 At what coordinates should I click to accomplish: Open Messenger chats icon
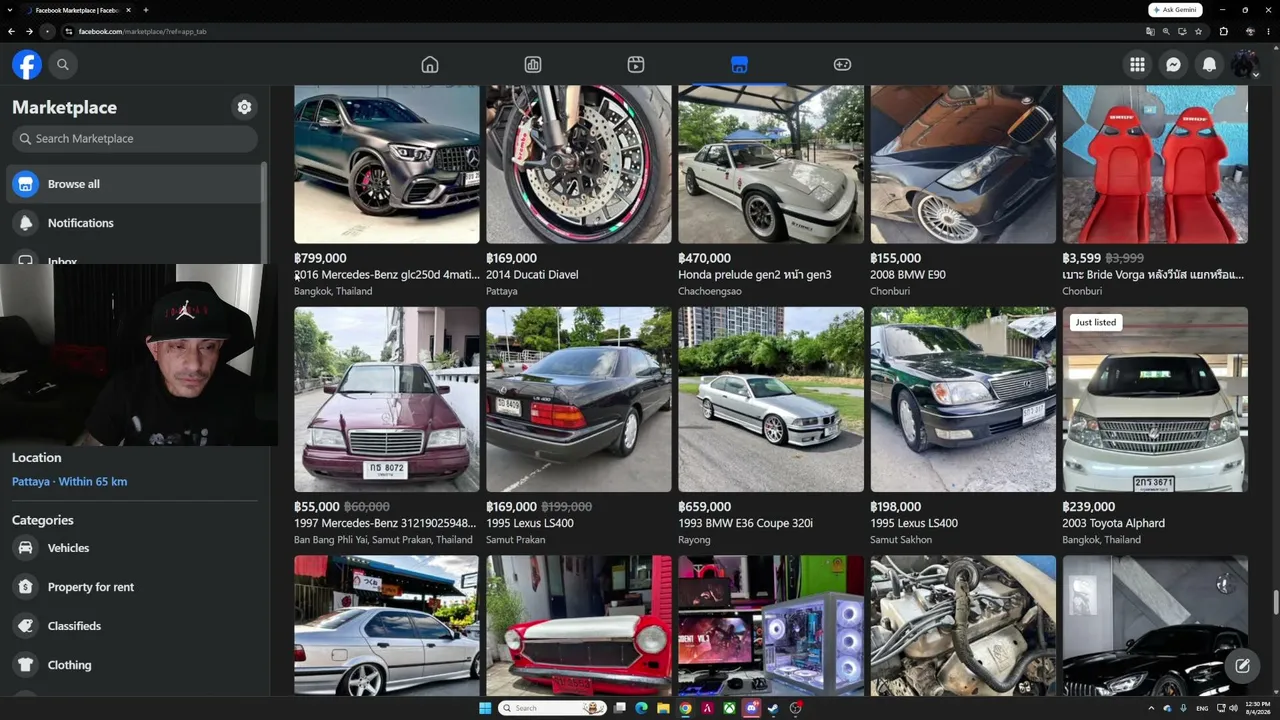pyautogui.click(x=1174, y=65)
